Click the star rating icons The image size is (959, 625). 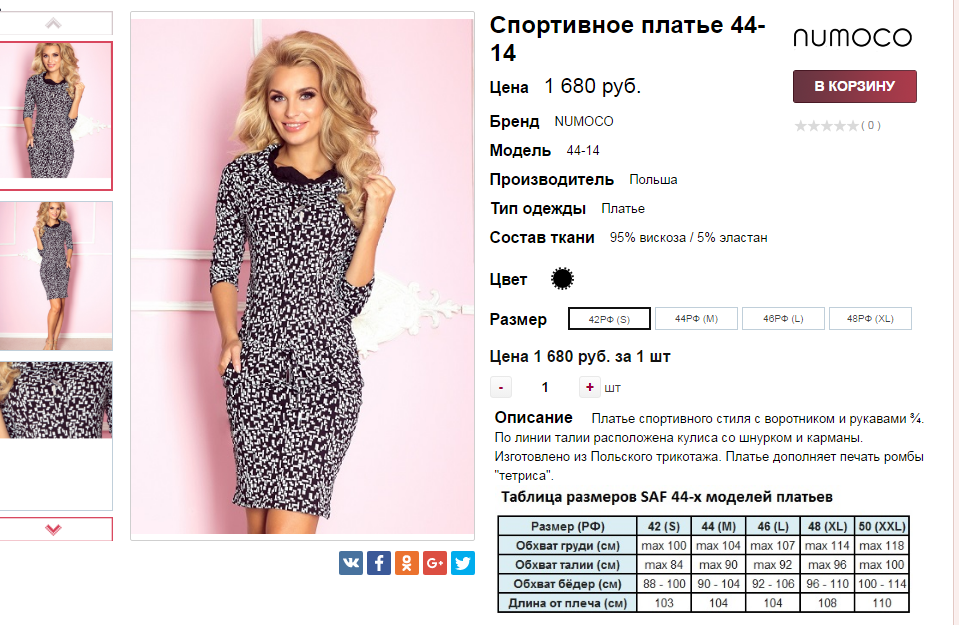pos(826,126)
